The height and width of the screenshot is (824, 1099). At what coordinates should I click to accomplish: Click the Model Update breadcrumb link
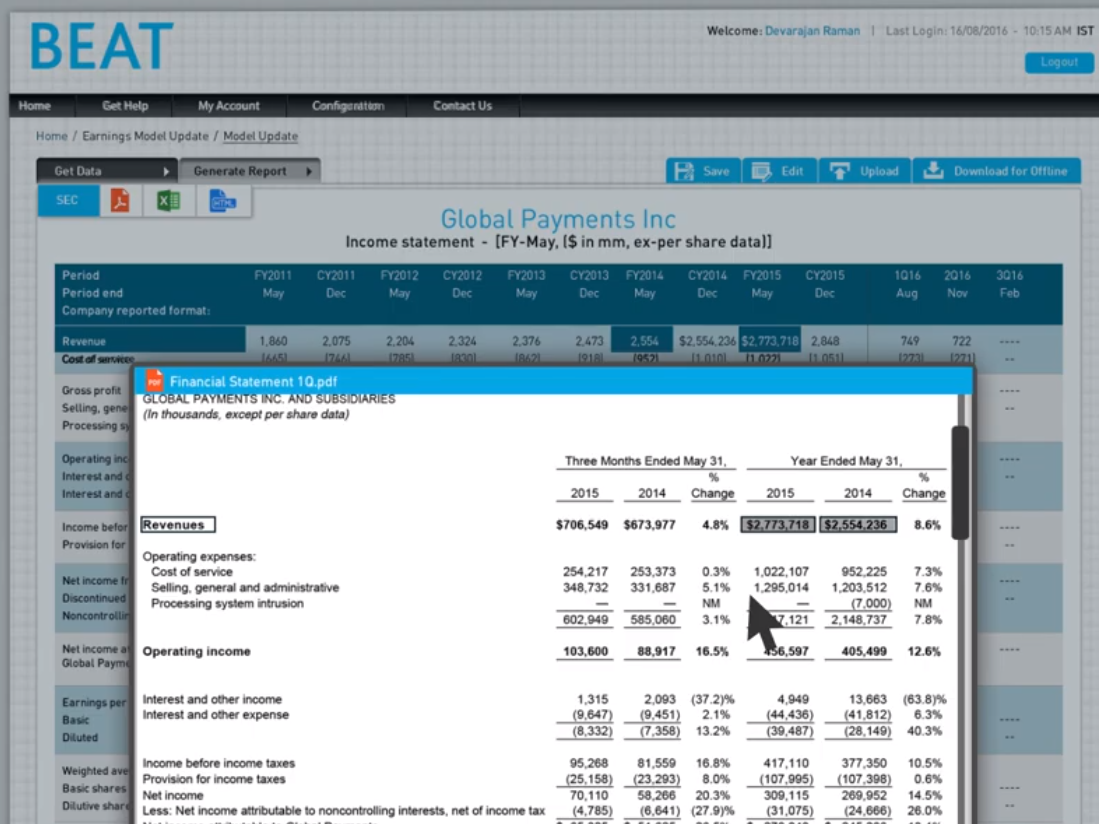click(260, 136)
